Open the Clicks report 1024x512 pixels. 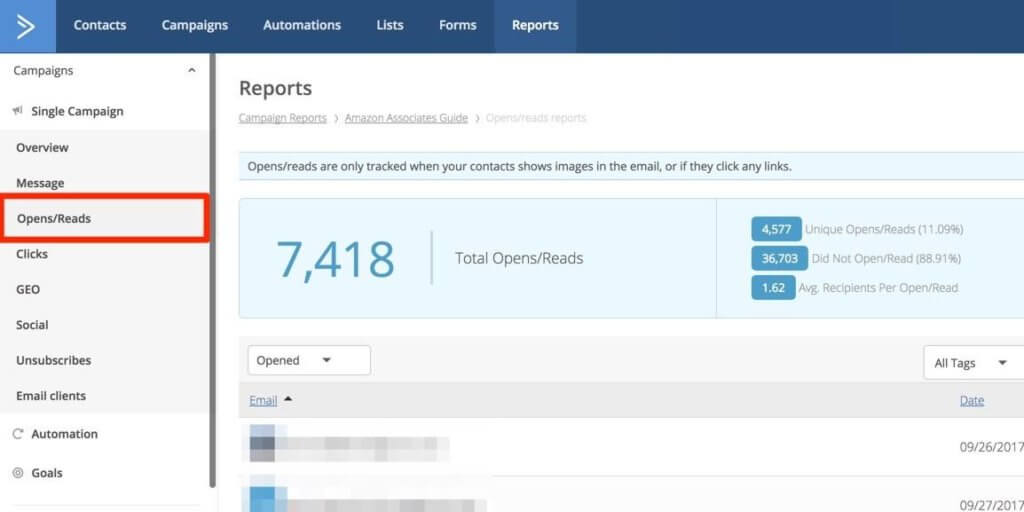32,254
